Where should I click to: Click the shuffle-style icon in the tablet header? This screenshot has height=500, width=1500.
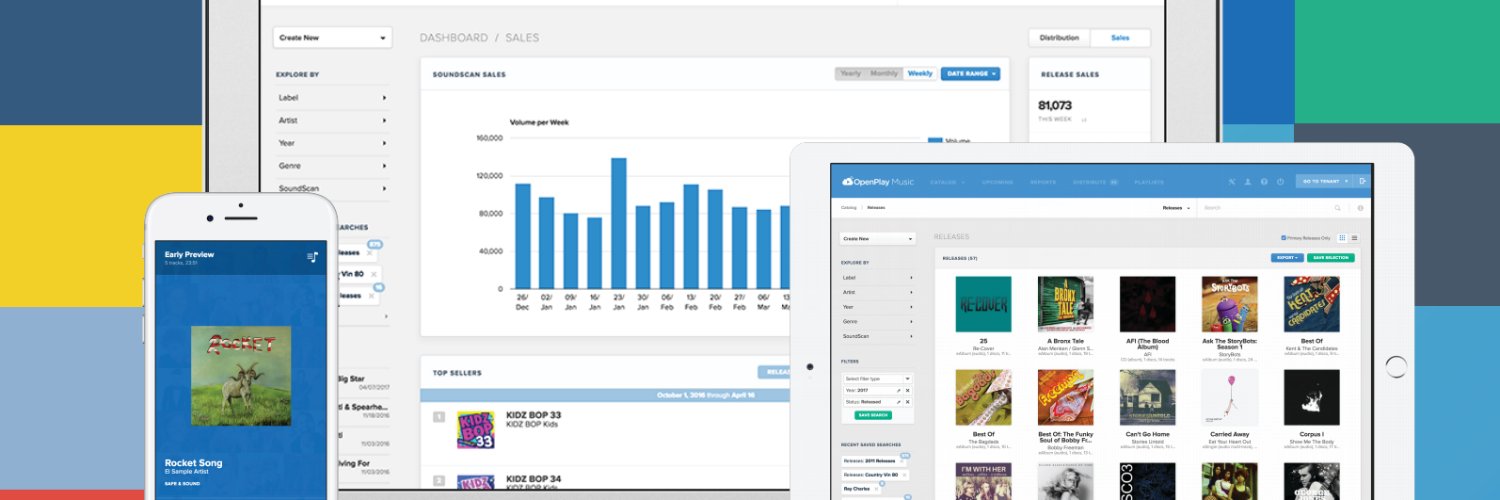pos(1232,182)
